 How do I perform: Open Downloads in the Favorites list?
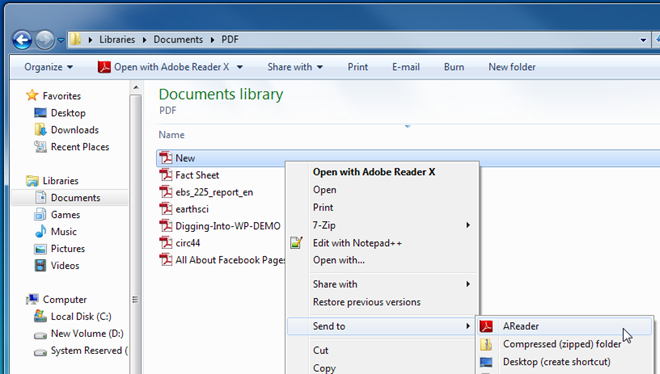[75, 130]
